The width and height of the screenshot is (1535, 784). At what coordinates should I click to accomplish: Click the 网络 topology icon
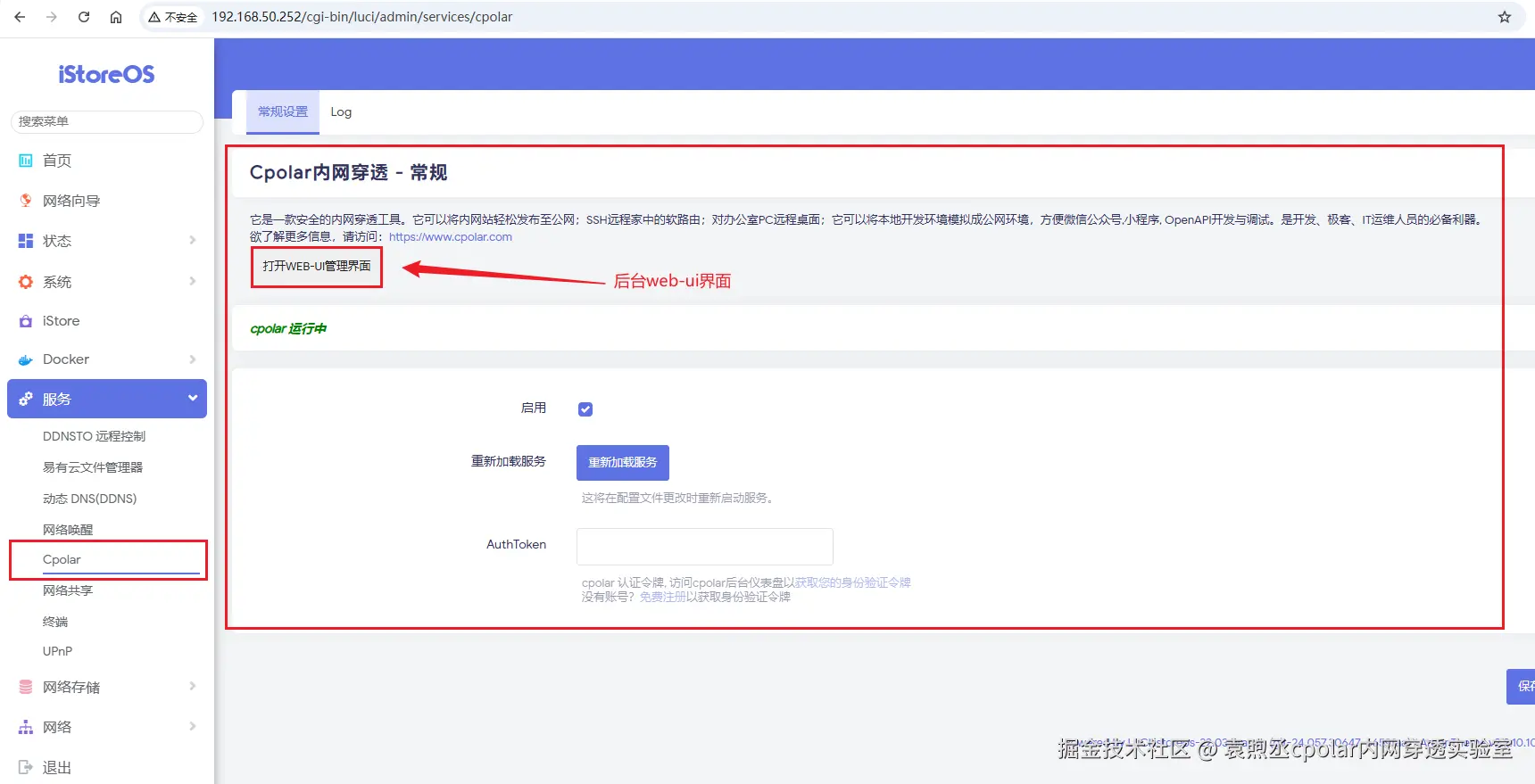tap(26, 727)
